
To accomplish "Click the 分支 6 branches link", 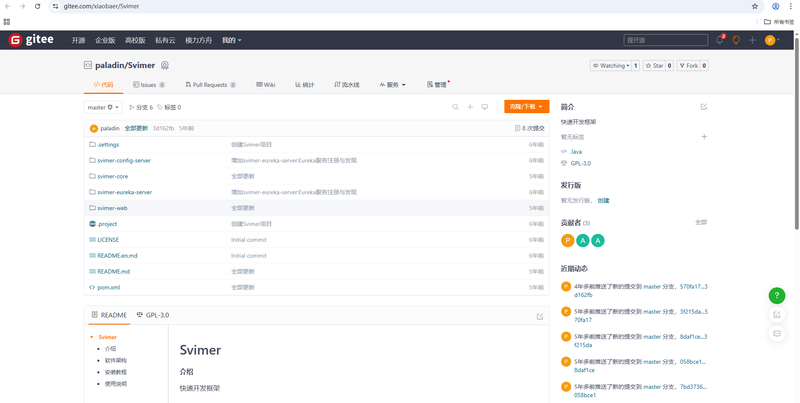I will click(141, 107).
